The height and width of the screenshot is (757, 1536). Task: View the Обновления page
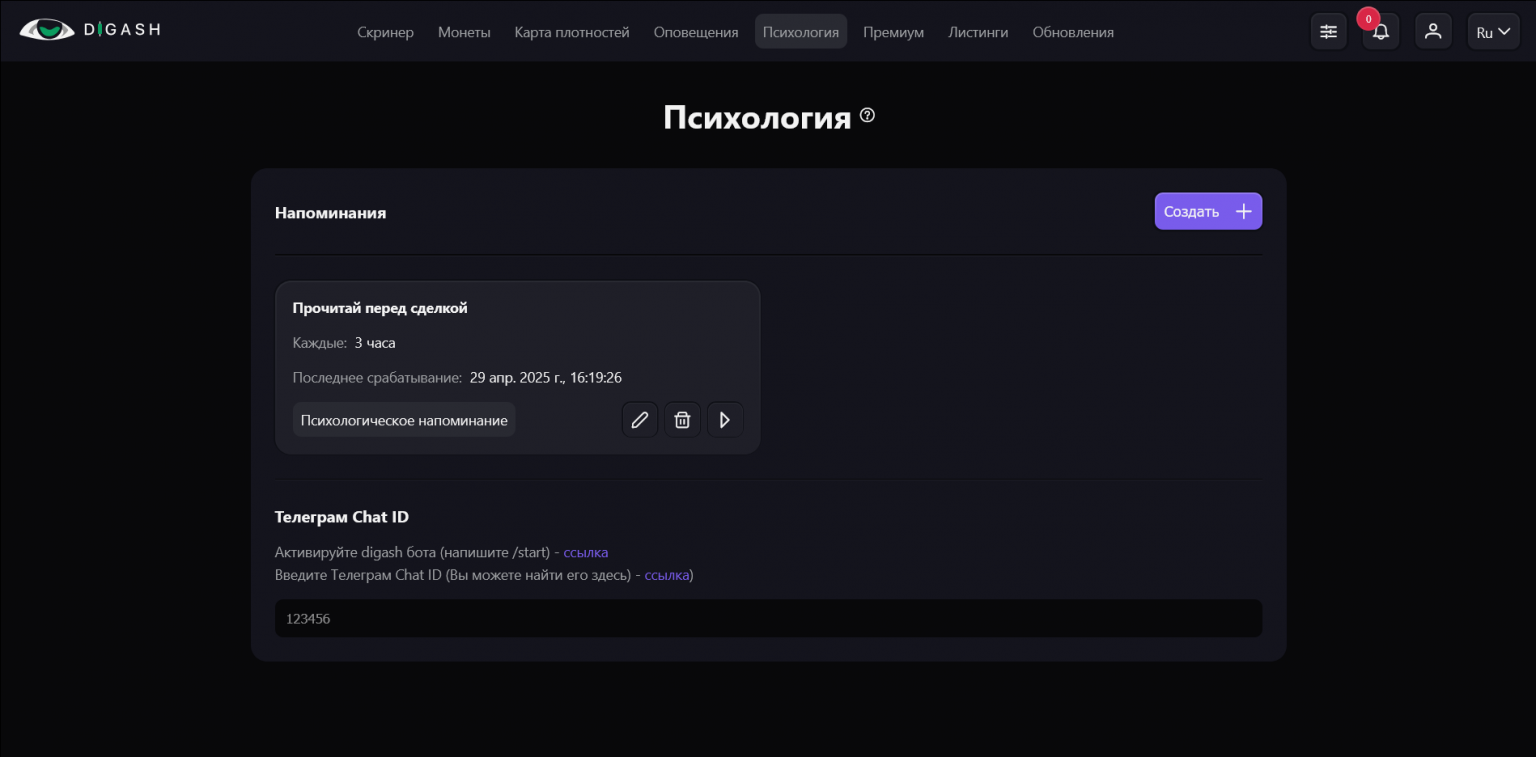1072,32
